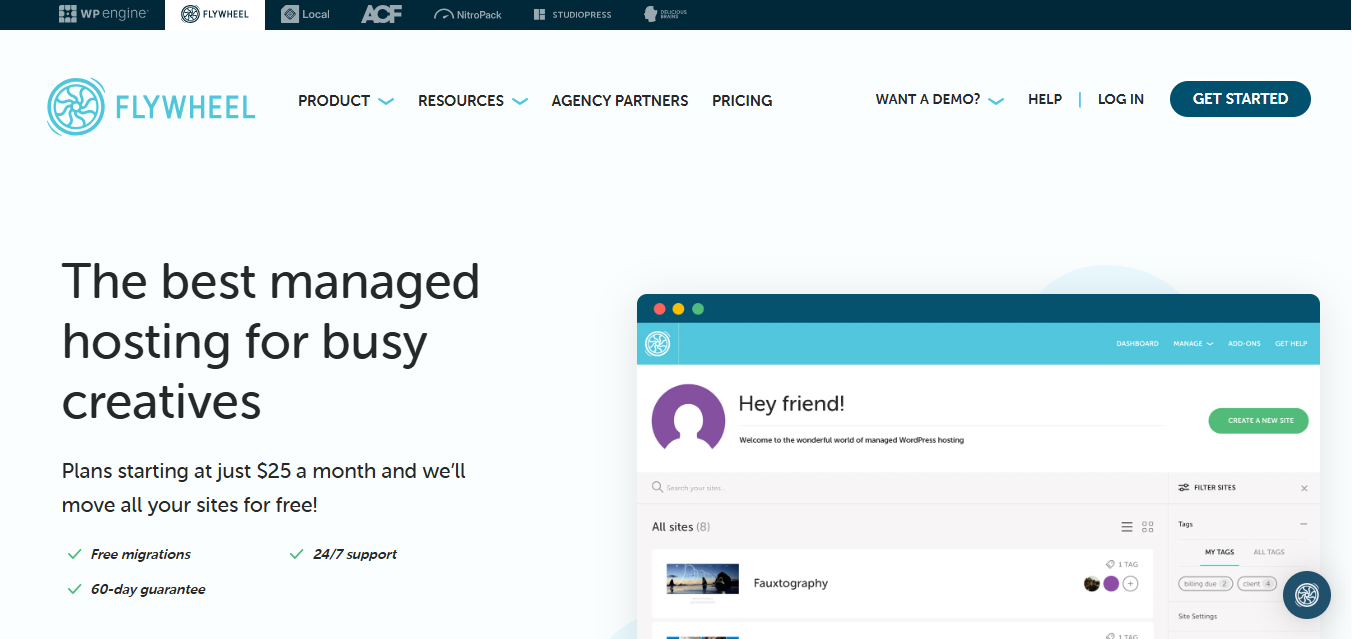The image size is (1352, 639).
Task: Click the yellow window dot in the mockup
Action: click(x=678, y=309)
